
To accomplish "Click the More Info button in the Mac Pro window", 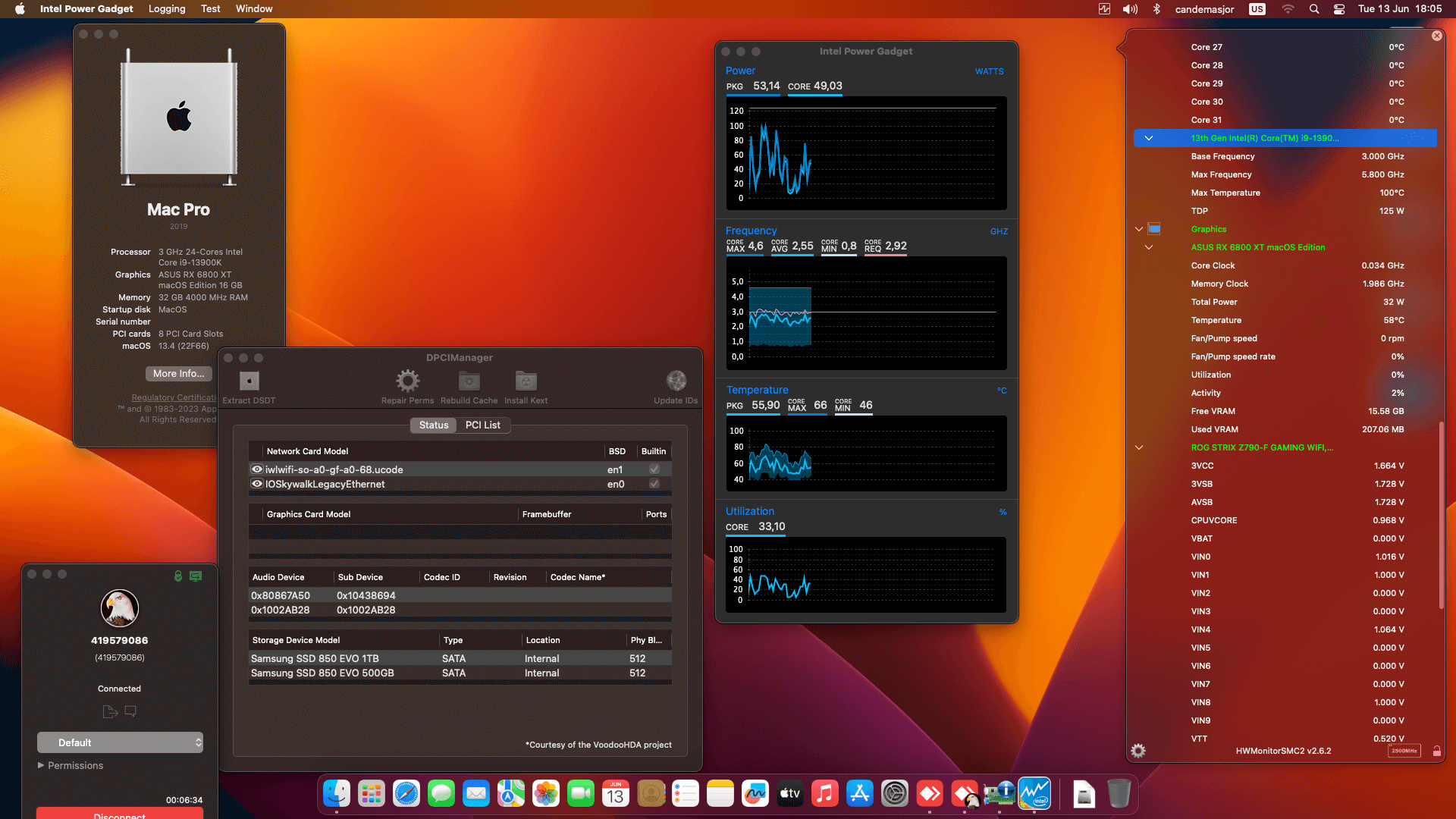I will (x=178, y=373).
